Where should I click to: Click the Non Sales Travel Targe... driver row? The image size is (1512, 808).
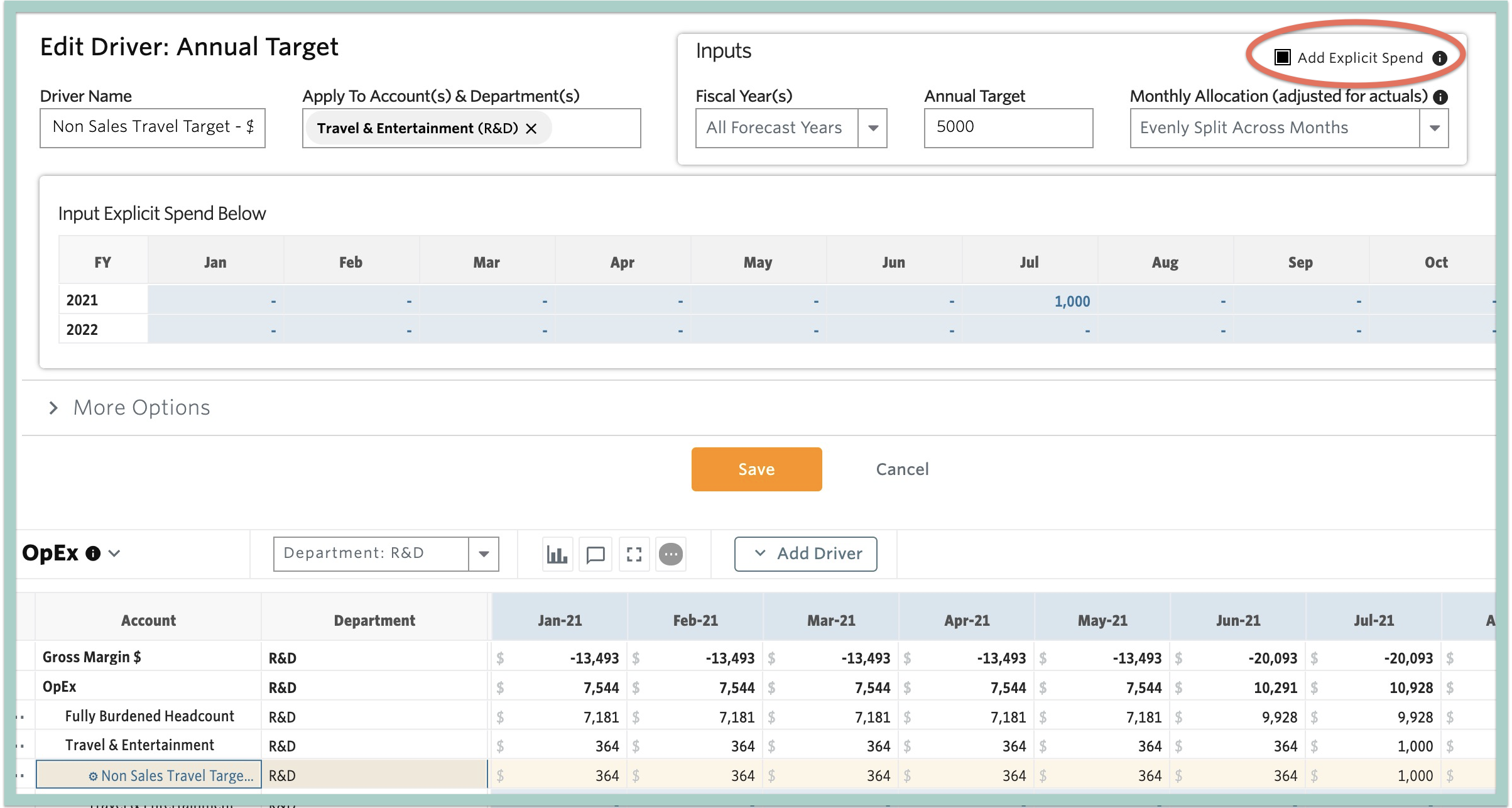pyautogui.click(x=149, y=775)
